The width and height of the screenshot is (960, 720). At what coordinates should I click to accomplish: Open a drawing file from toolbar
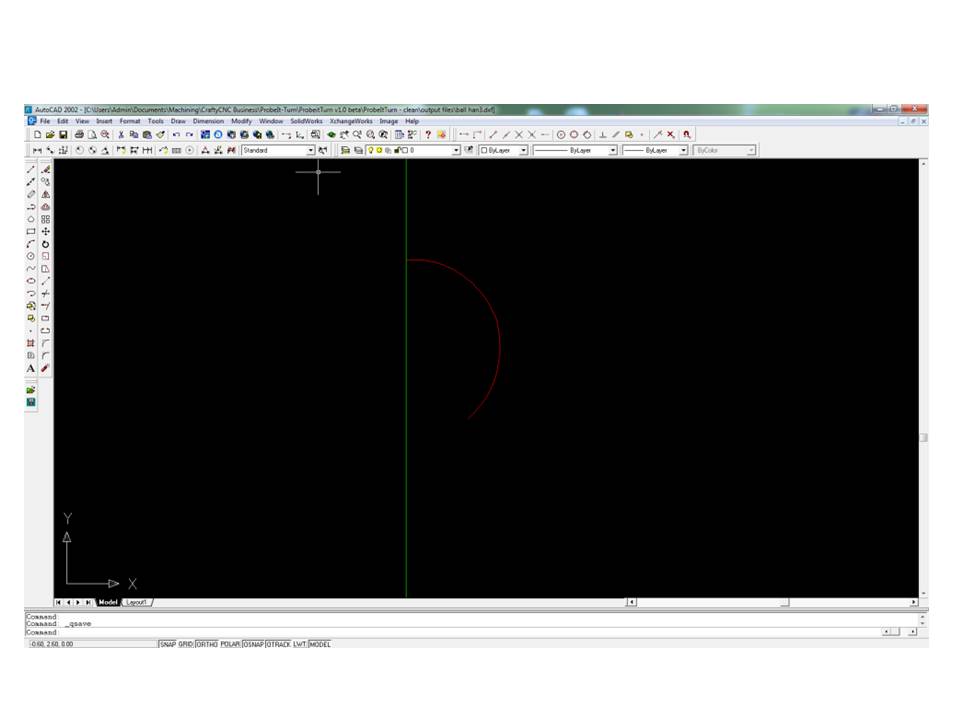coord(50,135)
